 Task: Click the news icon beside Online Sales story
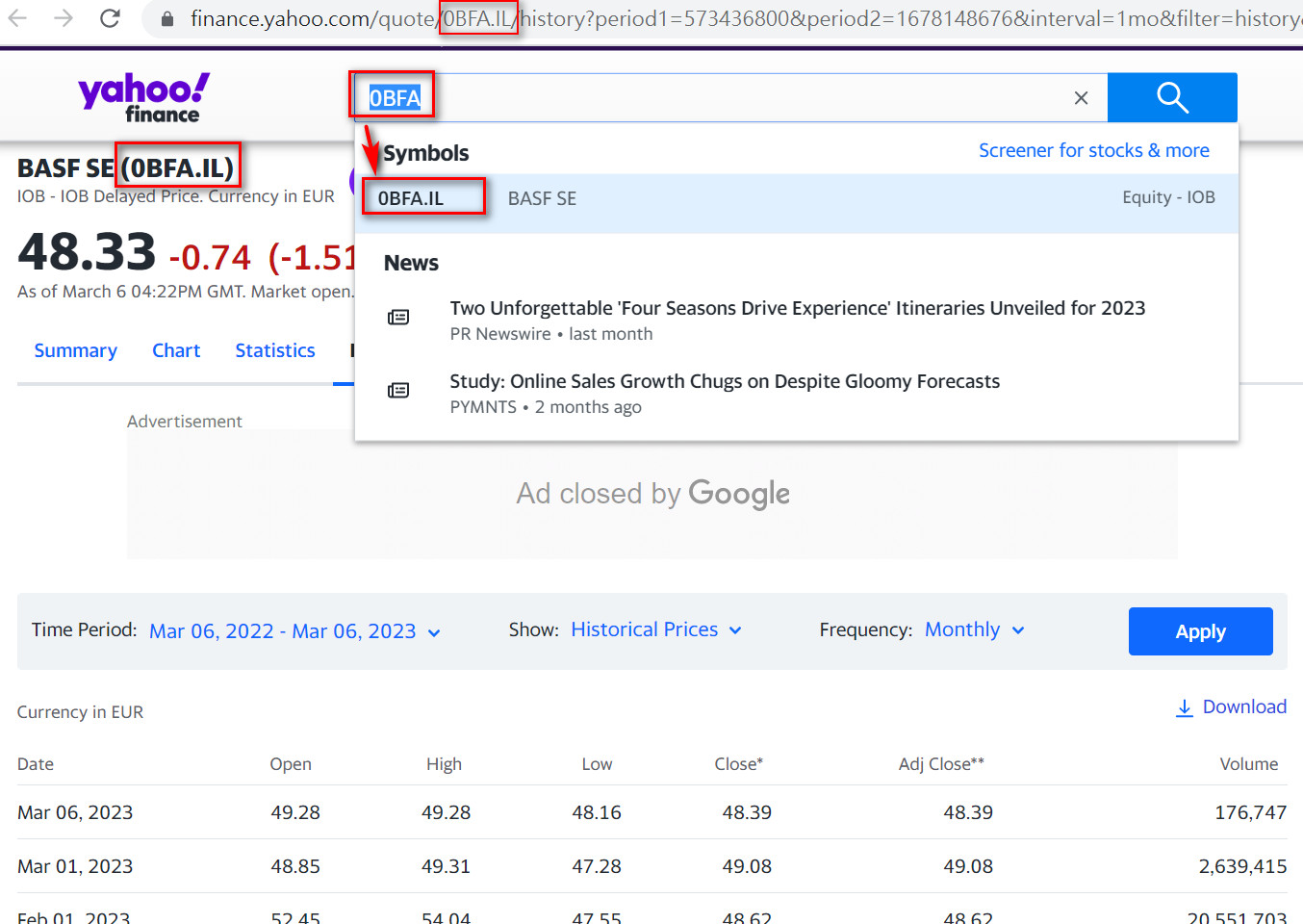[x=398, y=391]
